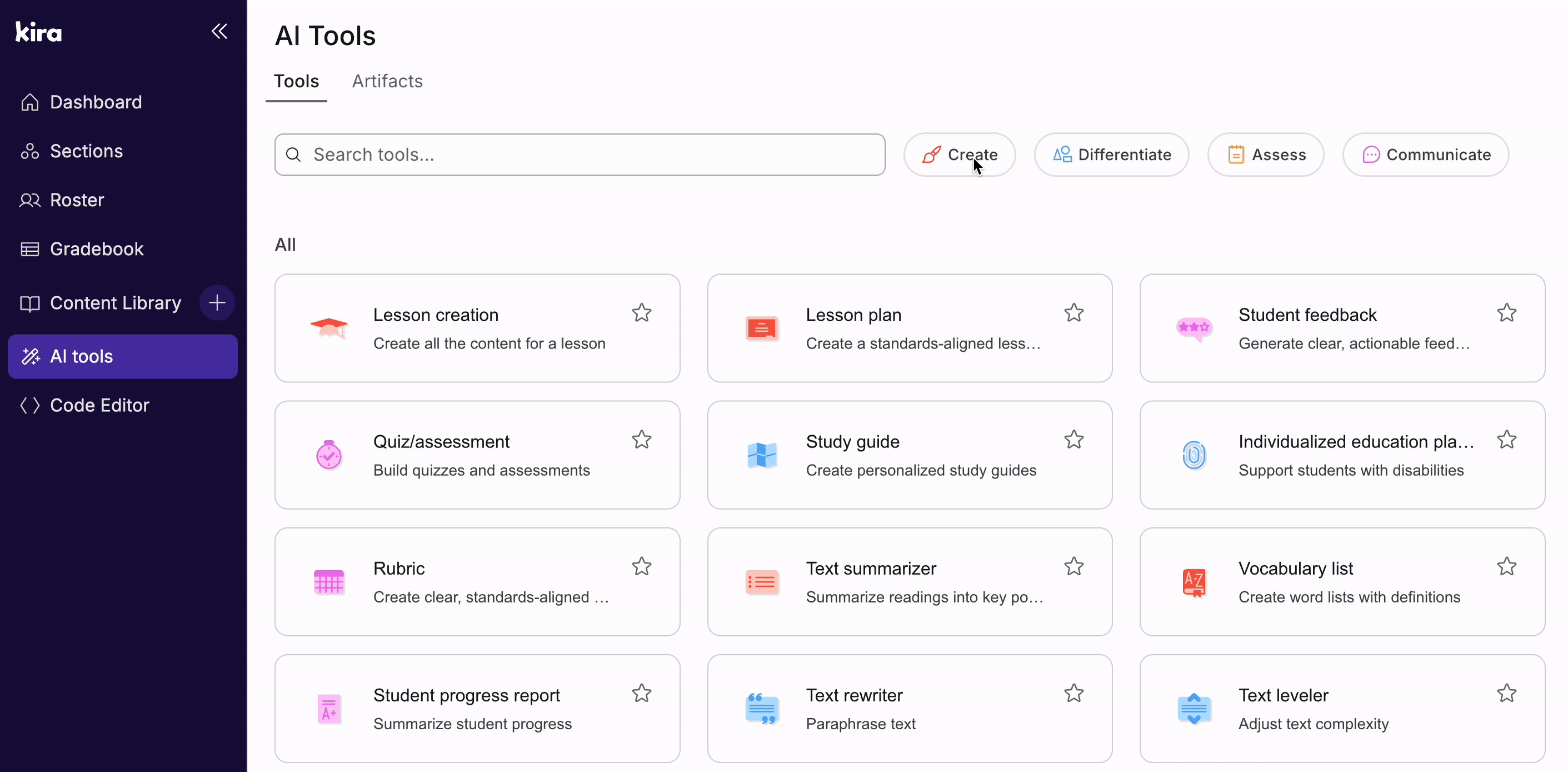Star the Individualized education plan tool

(x=1506, y=440)
